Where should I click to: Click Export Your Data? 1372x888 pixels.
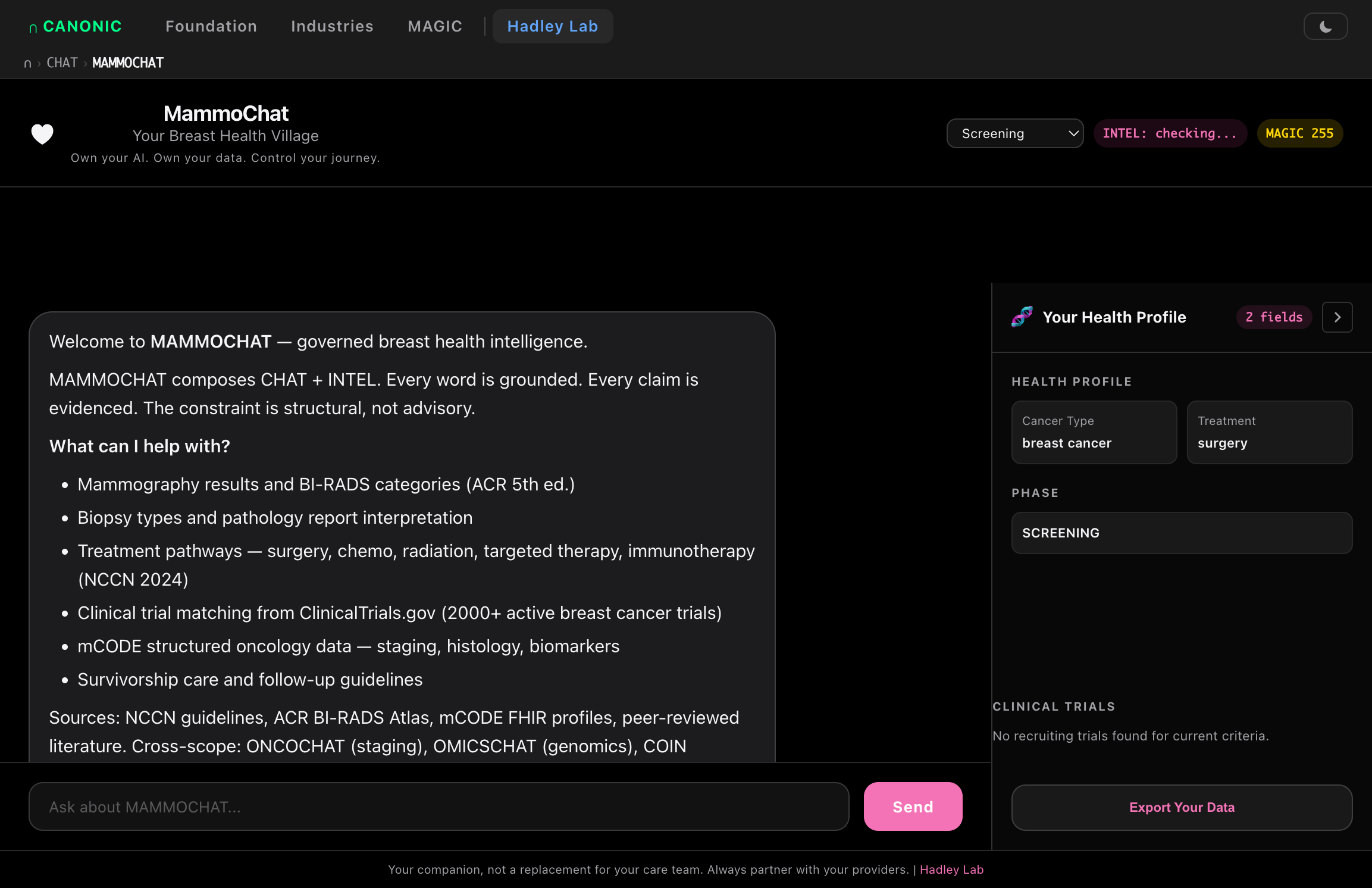[x=1182, y=807]
